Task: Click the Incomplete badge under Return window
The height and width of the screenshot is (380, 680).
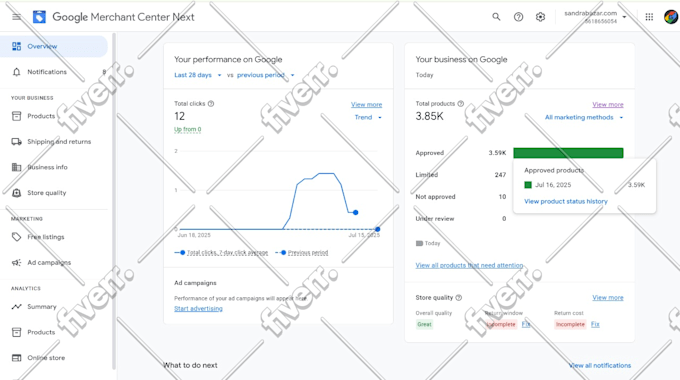Action: point(501,324)
